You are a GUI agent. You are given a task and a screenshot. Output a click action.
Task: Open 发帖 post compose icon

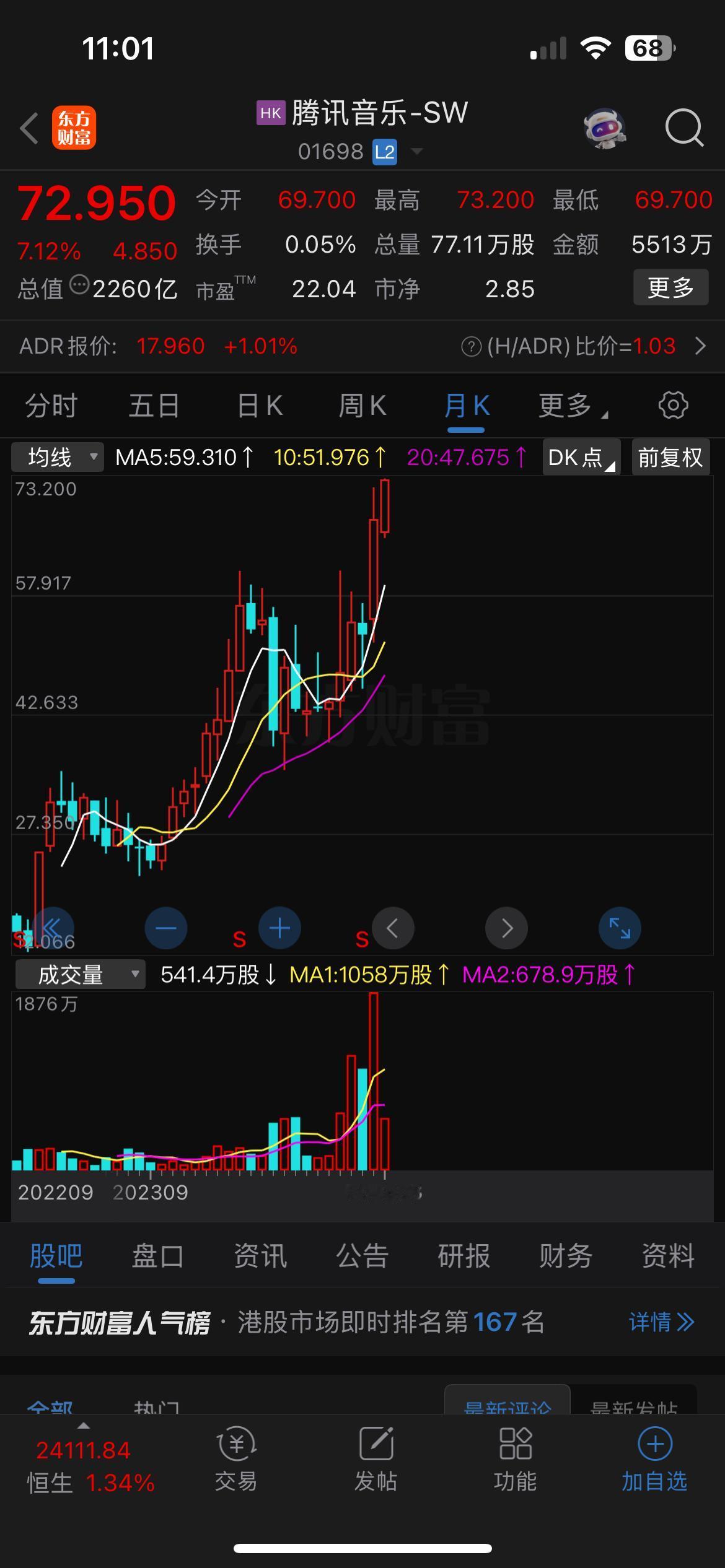click(376, 1460)
